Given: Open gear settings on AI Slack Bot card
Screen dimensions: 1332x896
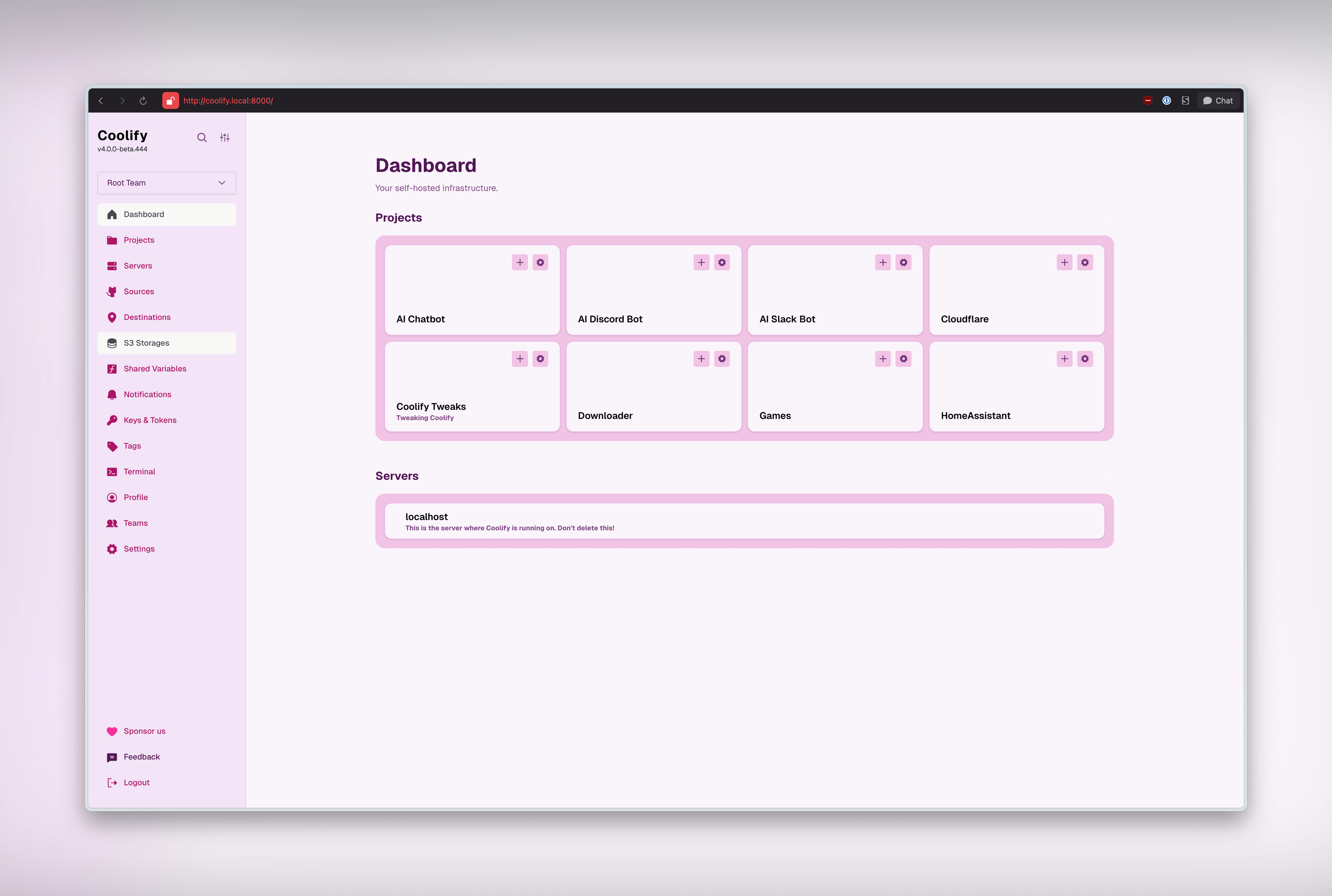Looking at the screenshot, I should (903, 262).
